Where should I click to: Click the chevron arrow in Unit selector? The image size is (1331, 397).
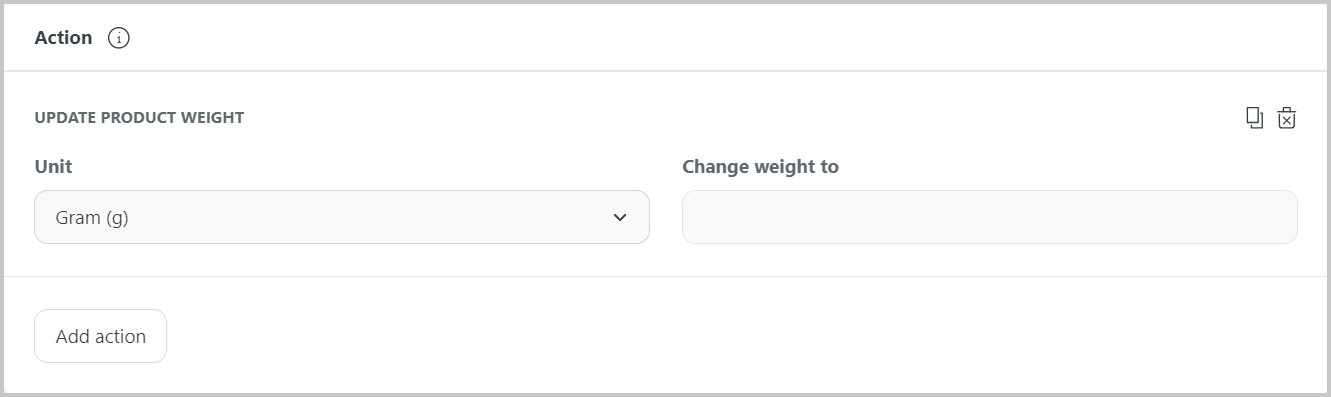click(x=620, y=217)
